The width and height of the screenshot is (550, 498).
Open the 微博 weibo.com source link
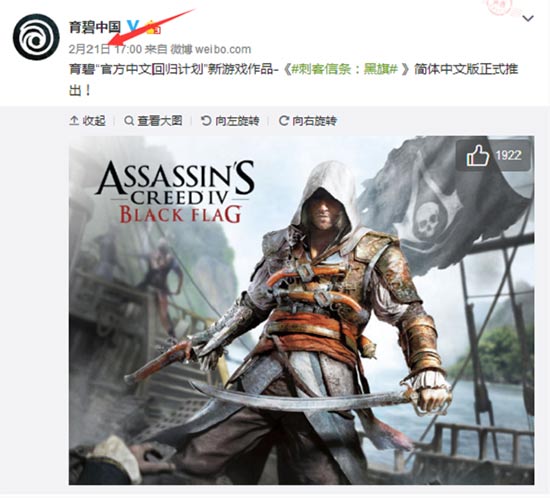click(211, 49)
